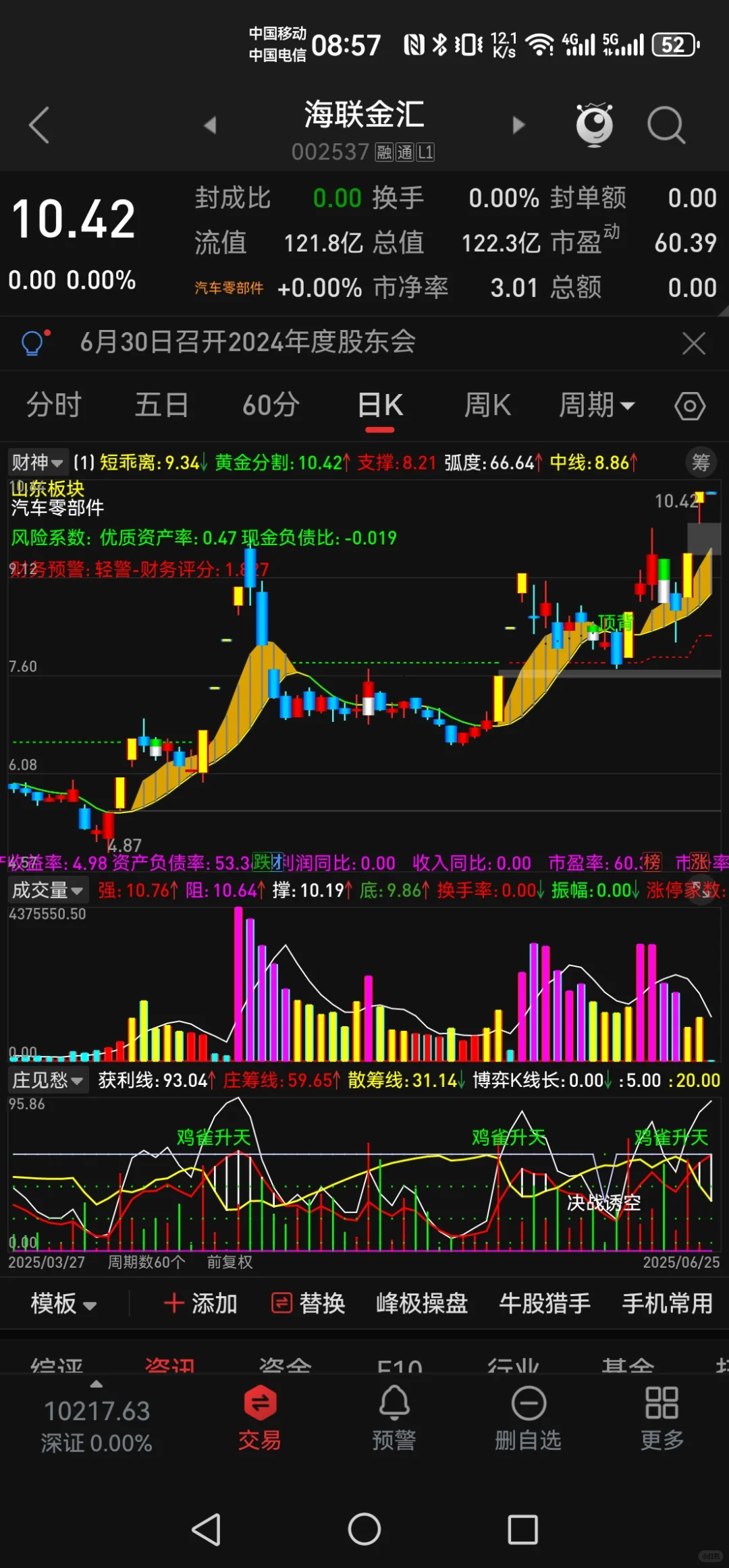Tap the 筹 chip distribution button
Image resolution: width=729 pixels, height=1568 pixels.
[x=701, y=462]
